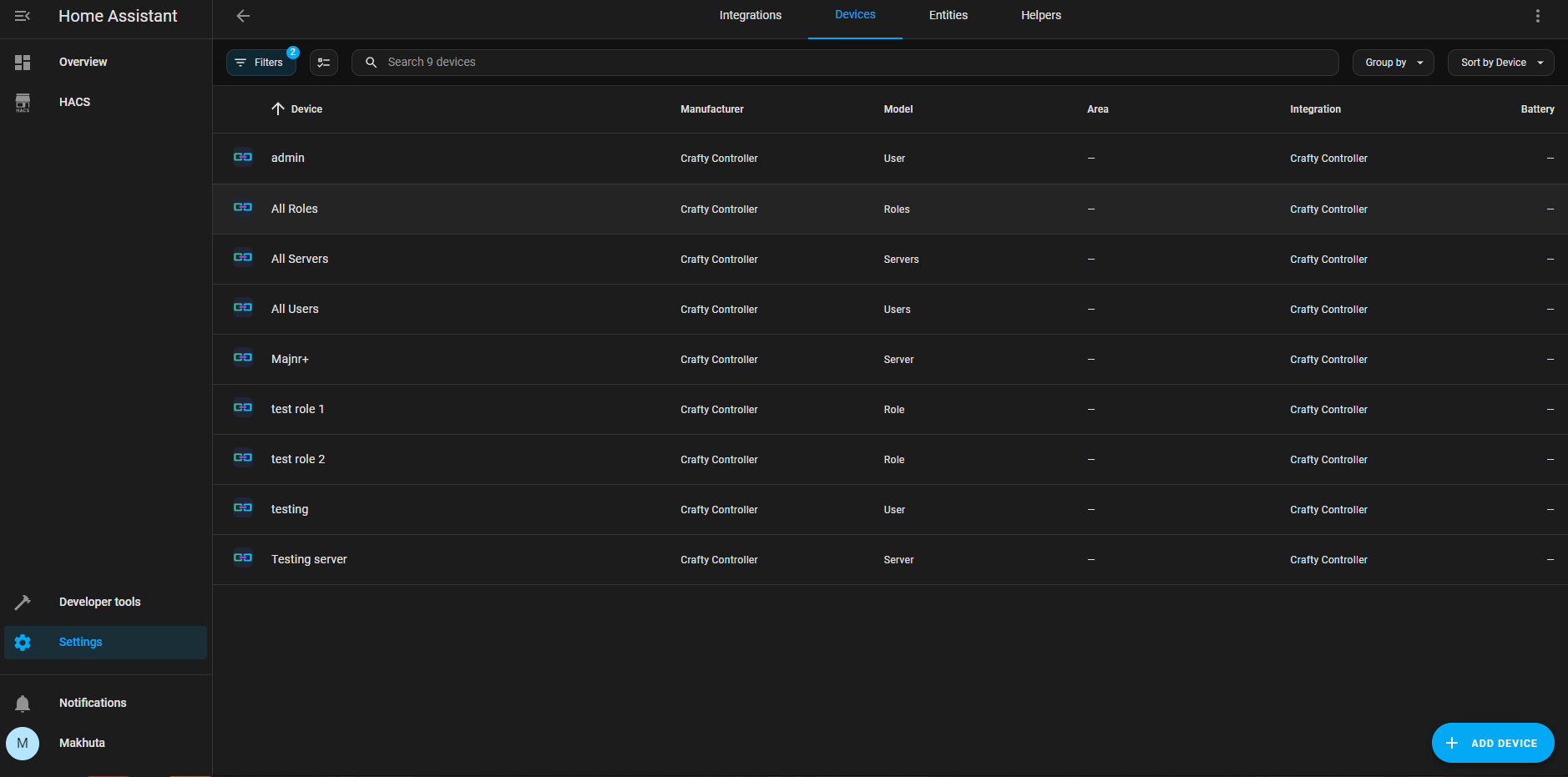Click the search magnifier icon

[x=372, y=63]
